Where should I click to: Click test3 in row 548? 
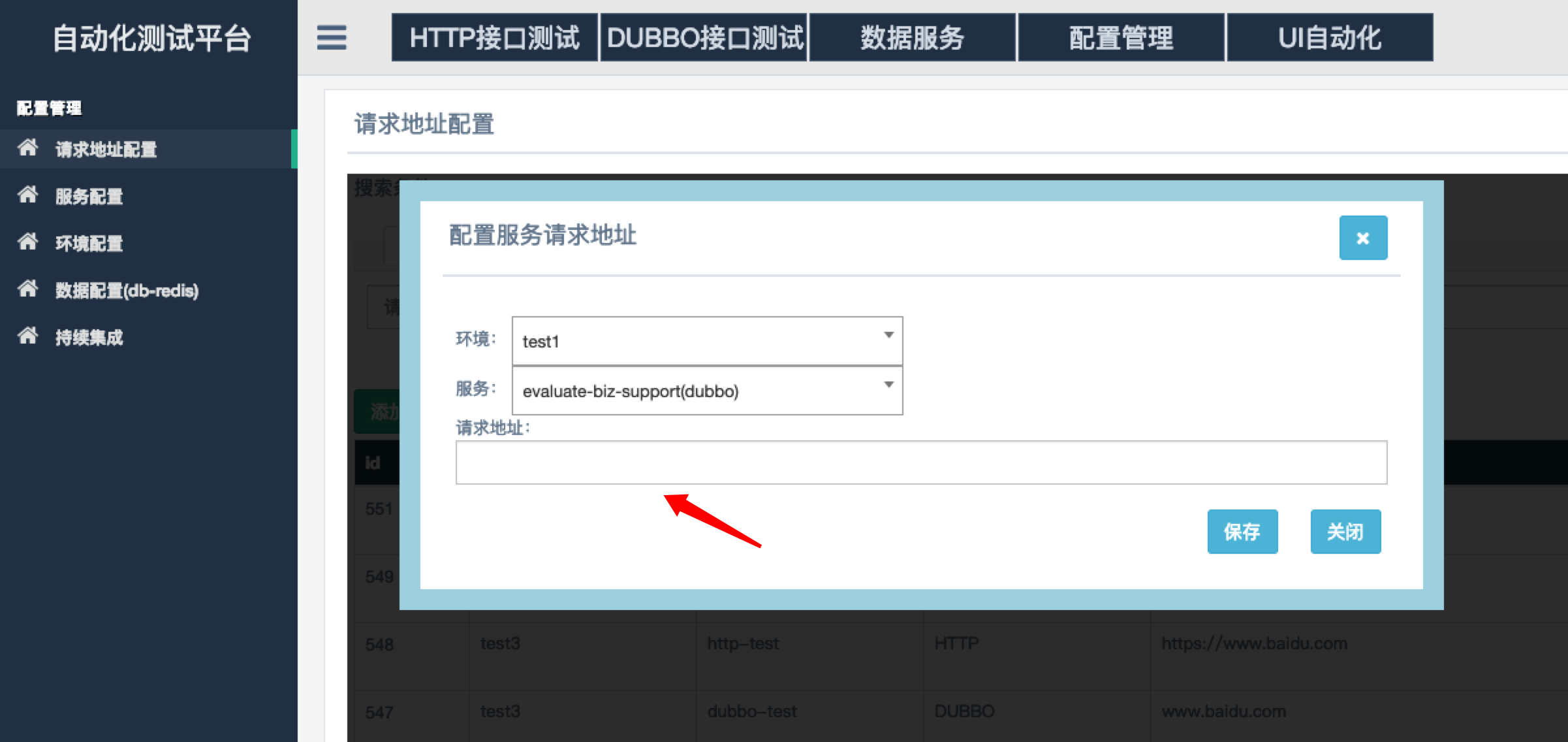tap(500, 643)
